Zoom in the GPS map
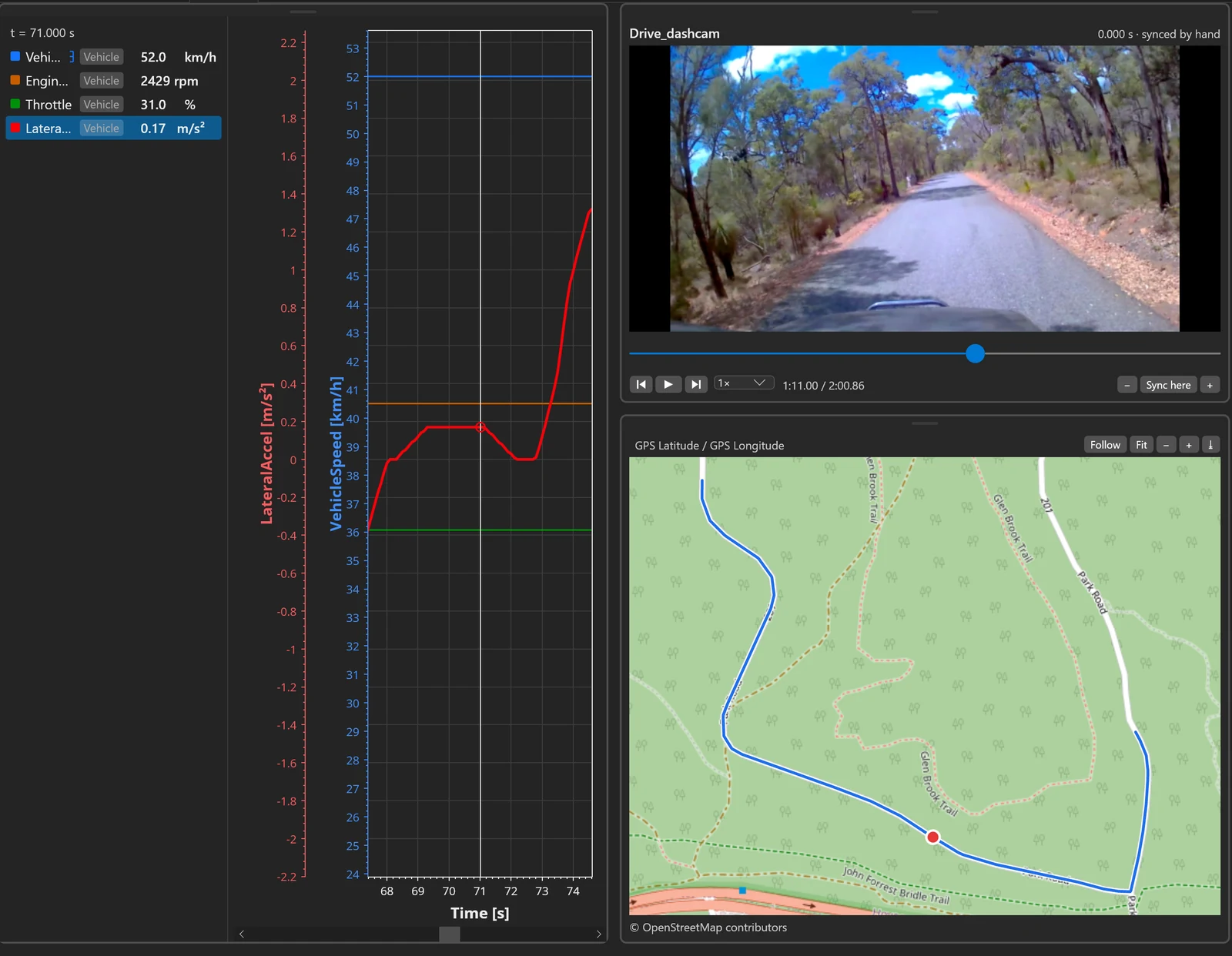This screenshot has height=956, width=1232. tap(1189, 445)
